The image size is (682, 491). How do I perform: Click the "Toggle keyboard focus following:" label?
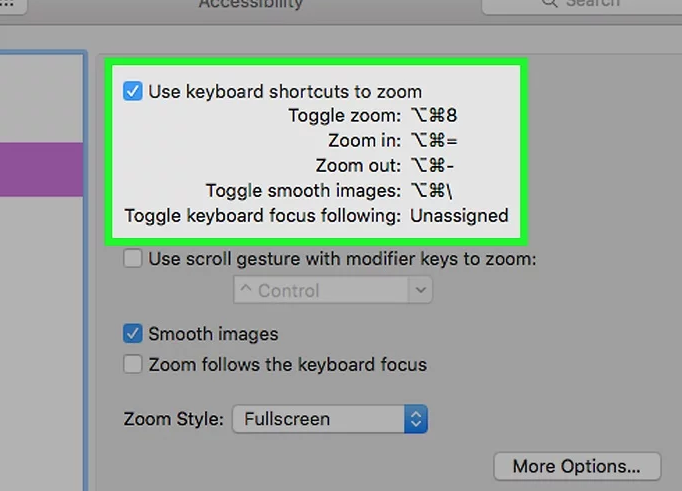coord(263,216)
